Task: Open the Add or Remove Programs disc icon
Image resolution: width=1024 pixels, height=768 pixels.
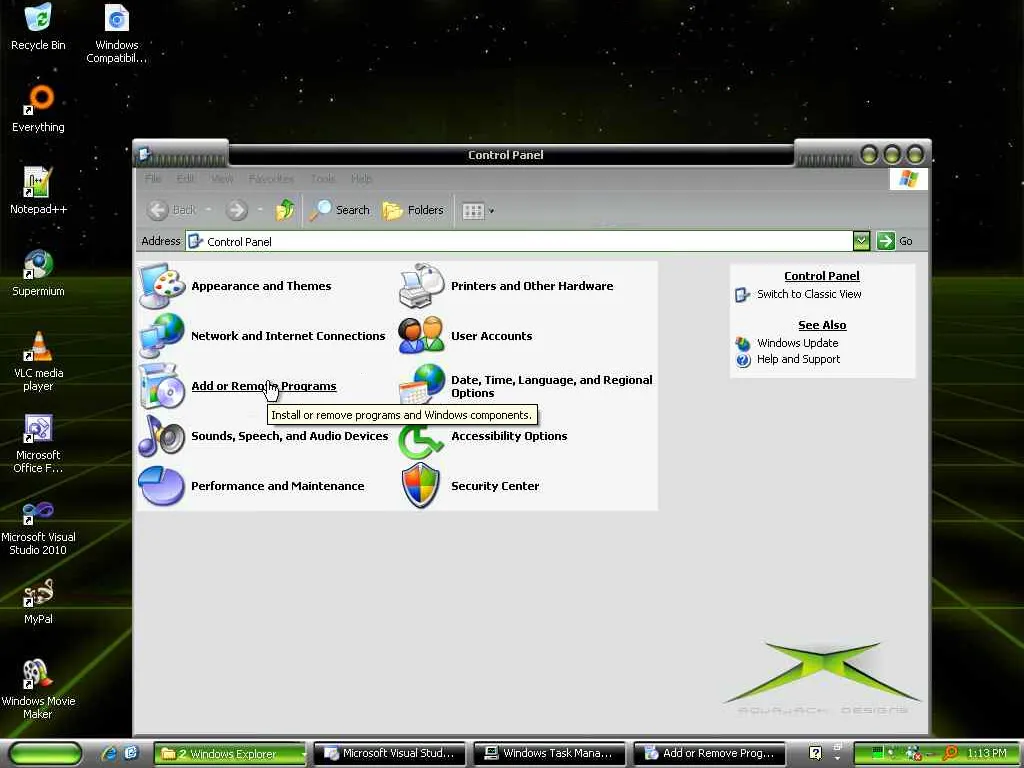Action: point(161,386)
